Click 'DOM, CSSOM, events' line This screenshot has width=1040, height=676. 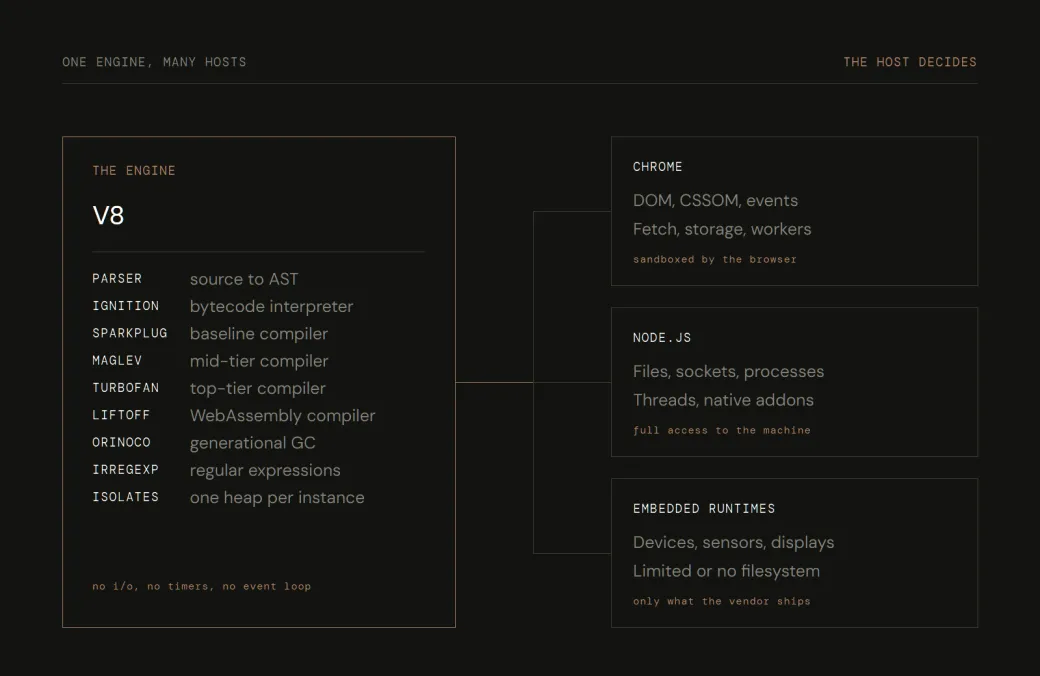click(x=715, y=200)
